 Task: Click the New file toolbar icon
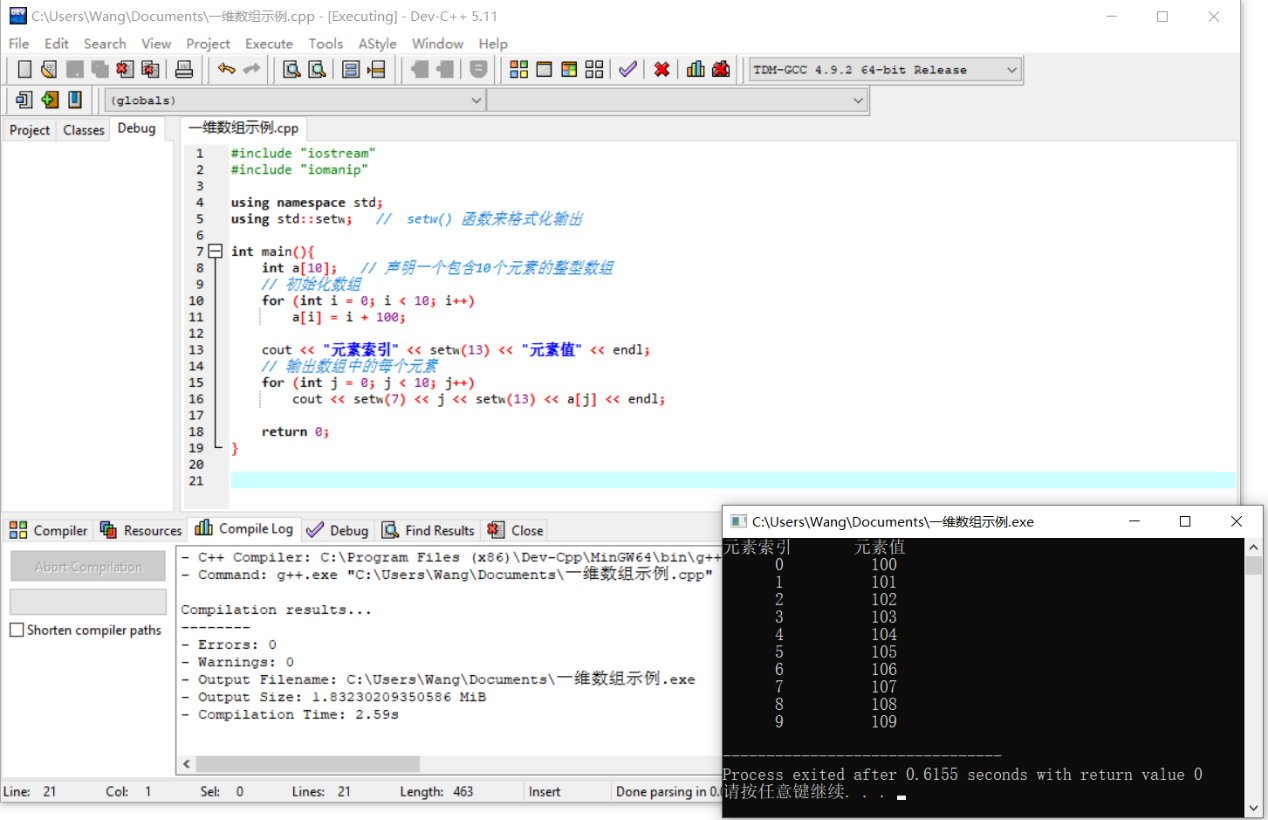coord(25,69)
